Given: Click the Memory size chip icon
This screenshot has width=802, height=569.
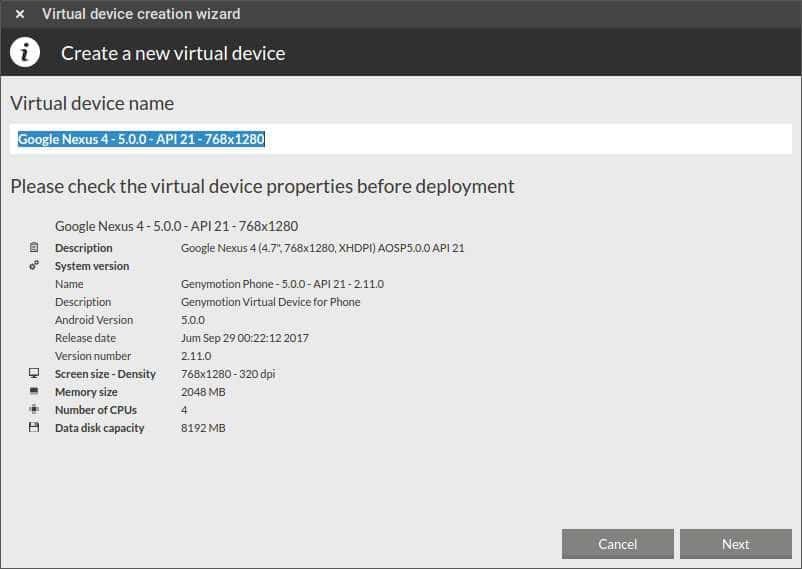Looking at the screenshot, I should point(34,391).
